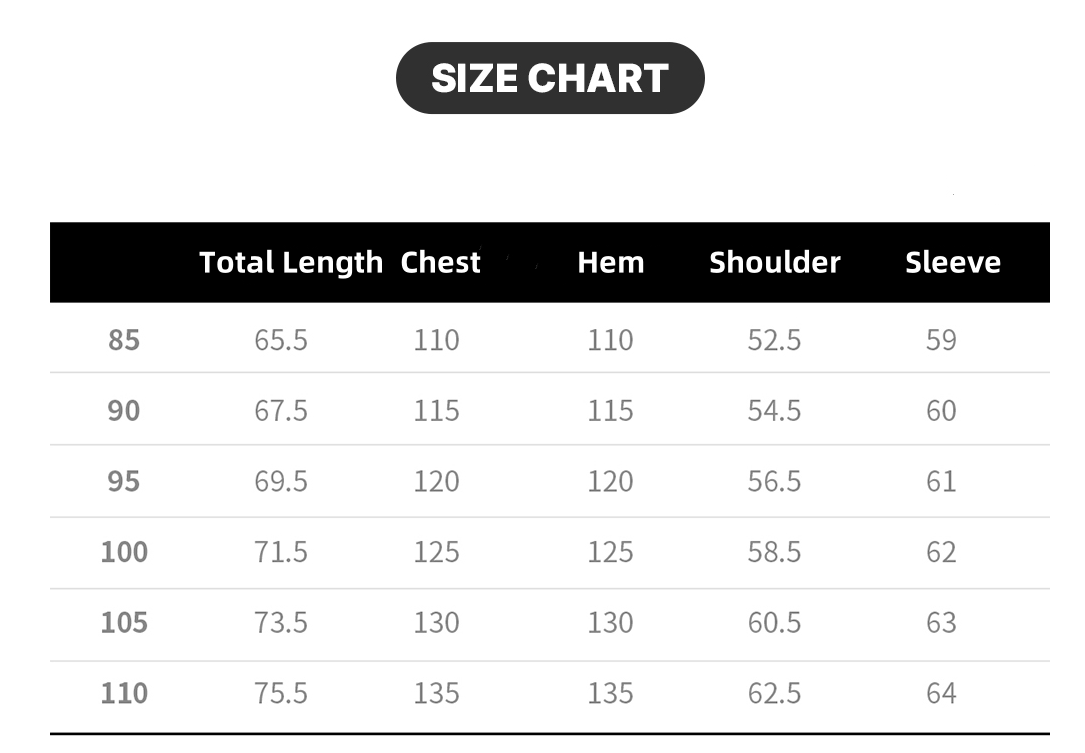1085x753 pixels.
Task: Click the size 100 row label
Action: click(x=125, y=552)
